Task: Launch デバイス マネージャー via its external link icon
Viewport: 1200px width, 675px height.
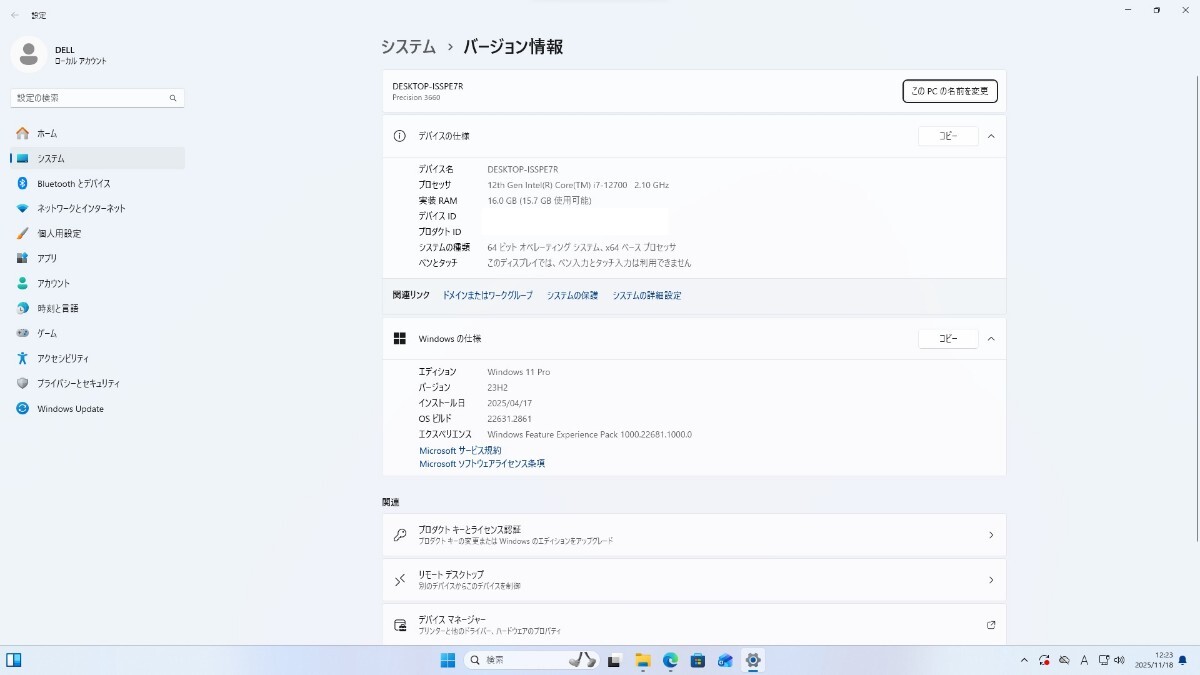Action: pyautogui.click(x=991, y=624)
